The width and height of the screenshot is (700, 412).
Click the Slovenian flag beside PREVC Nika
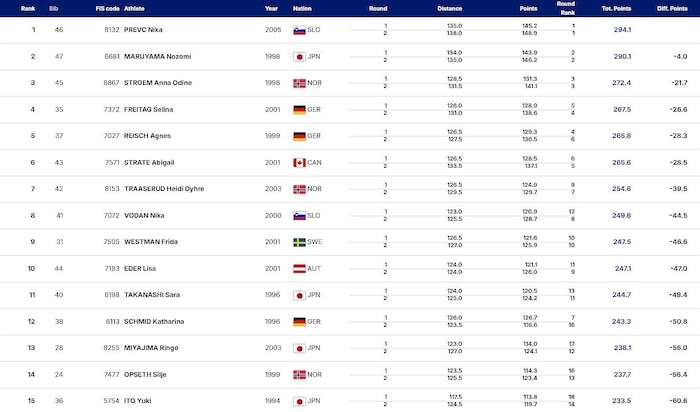pyautogui.click(x=298, y=30)
